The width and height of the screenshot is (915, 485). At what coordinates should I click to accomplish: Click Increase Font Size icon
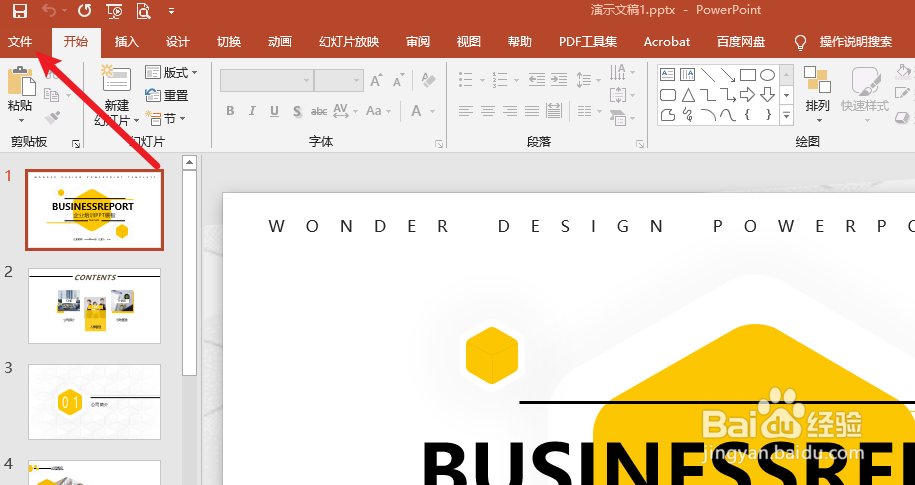tap(376, 80)
